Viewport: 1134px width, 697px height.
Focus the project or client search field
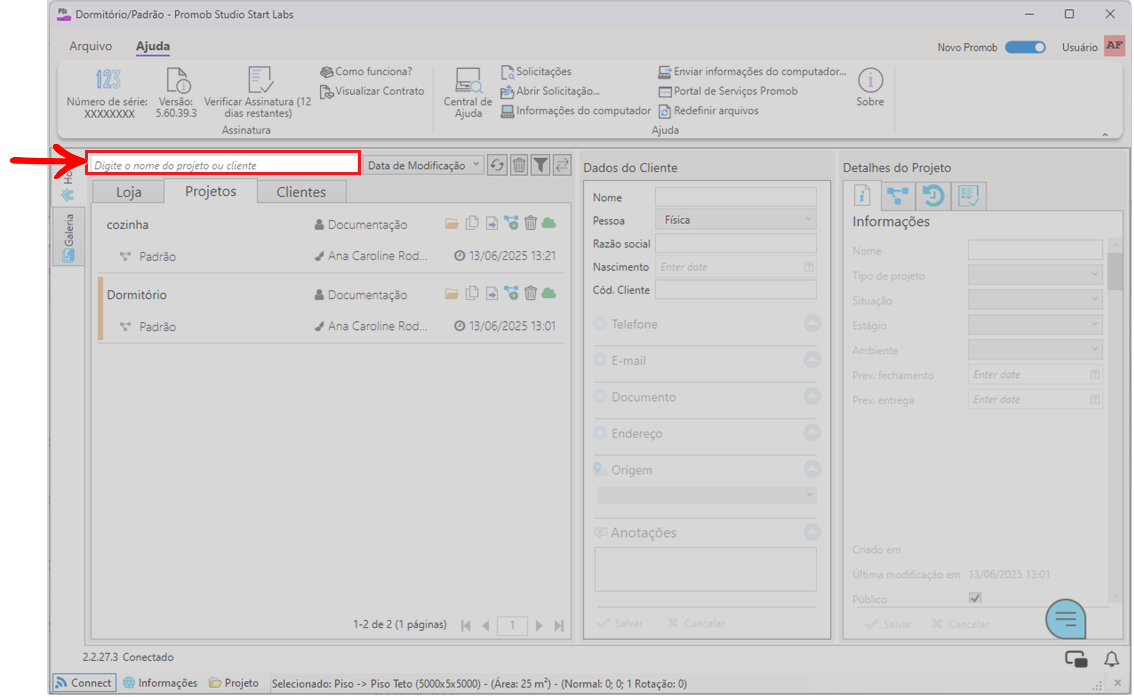(223, 165)
